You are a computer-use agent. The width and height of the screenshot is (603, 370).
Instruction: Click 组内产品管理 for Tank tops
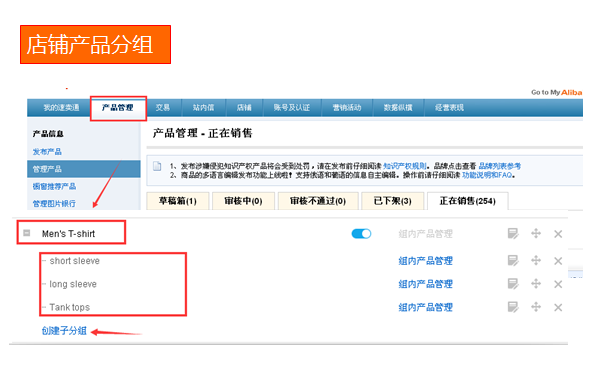[x=425, y=307]
